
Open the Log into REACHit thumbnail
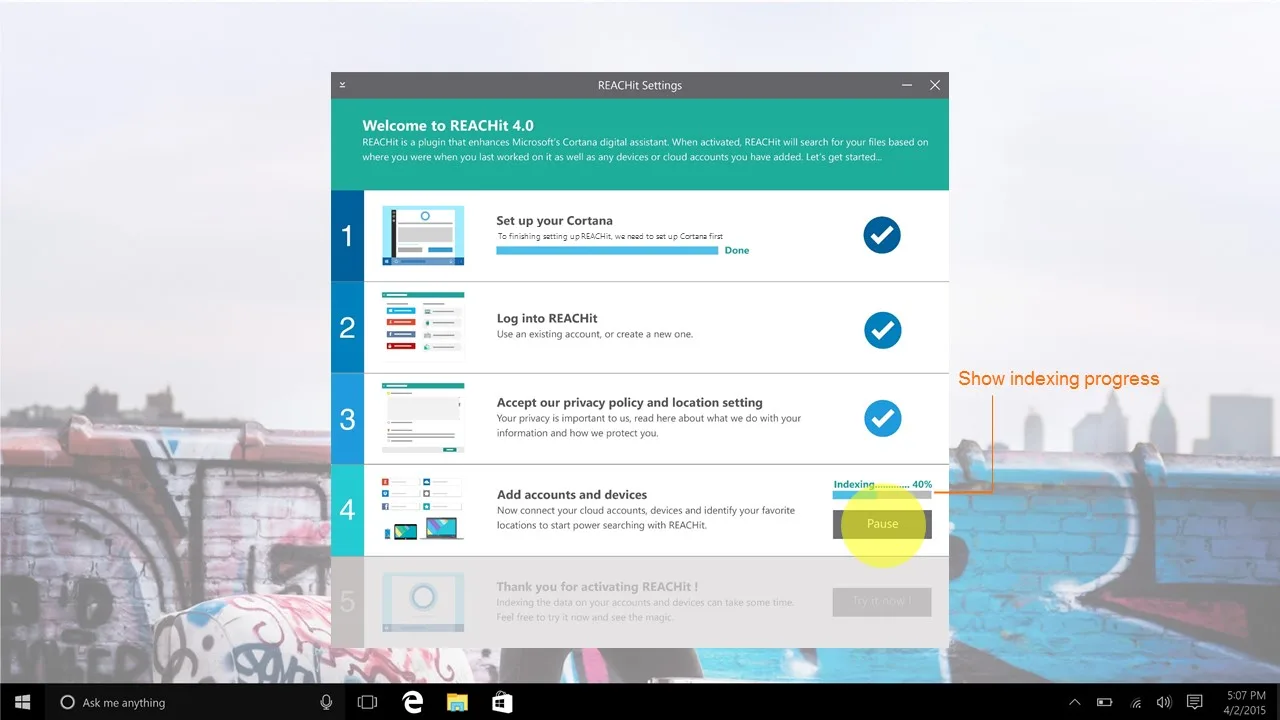click(423, 324)
